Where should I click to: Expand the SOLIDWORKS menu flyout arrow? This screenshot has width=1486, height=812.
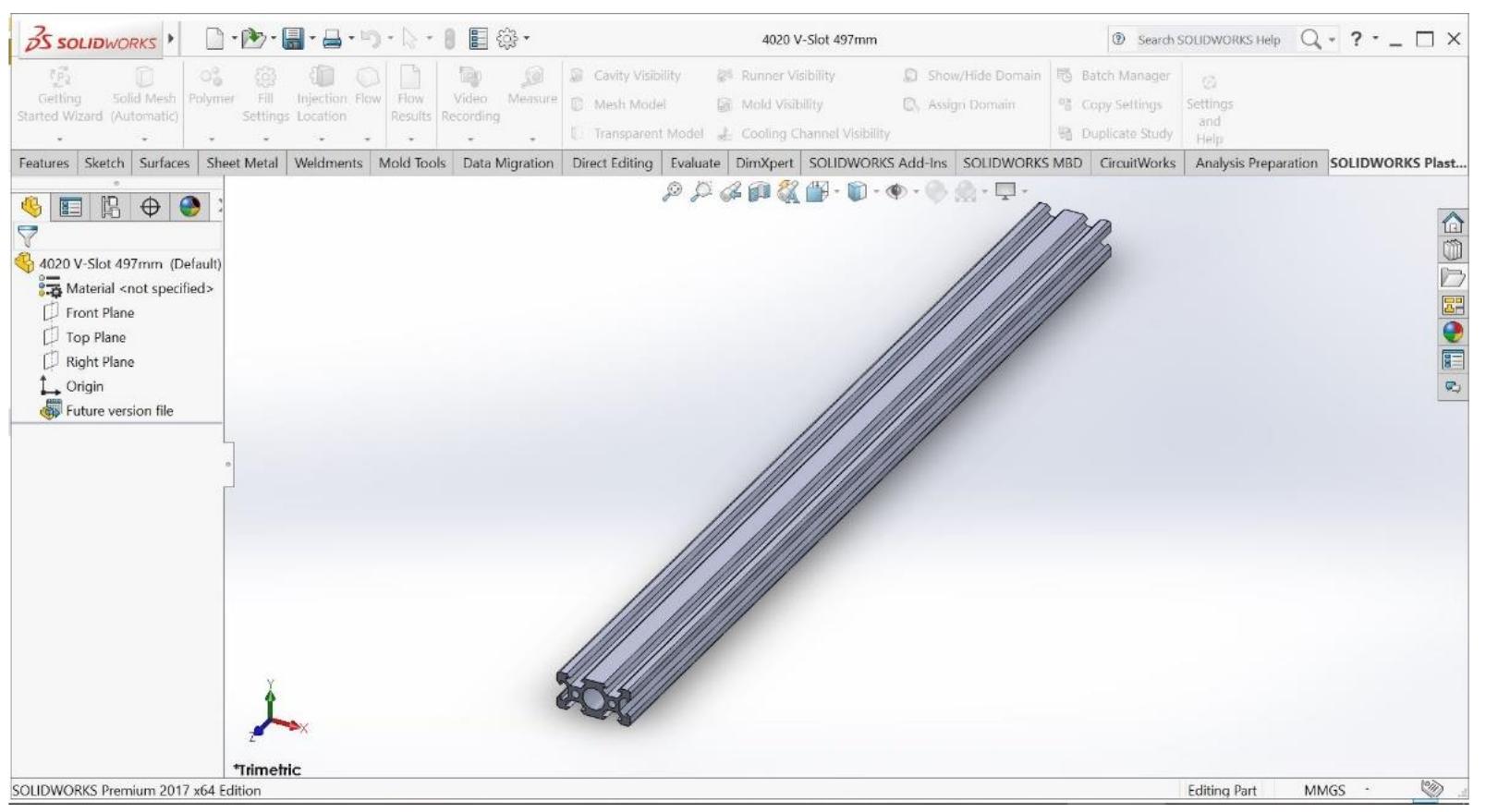pyautogui.click(x=170, y=40)
